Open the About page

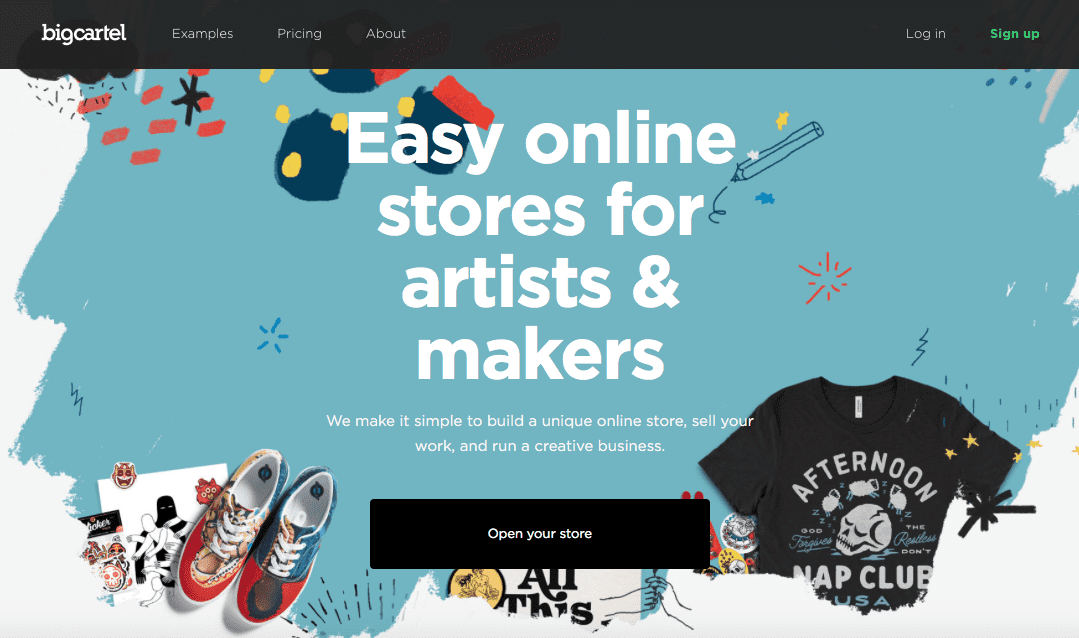[385, 33]
